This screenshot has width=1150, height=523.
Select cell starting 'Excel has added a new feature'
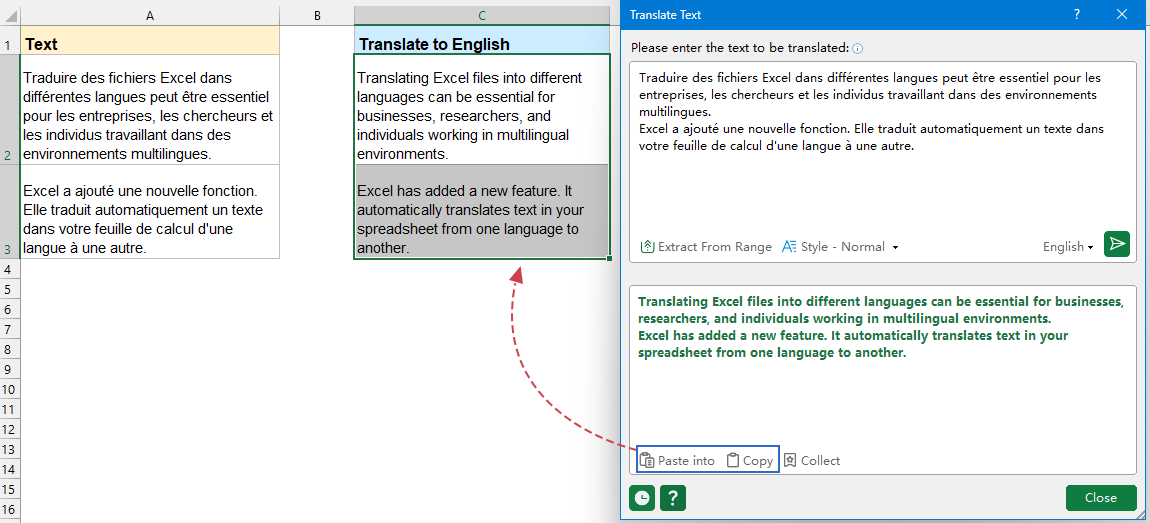(x=481, y=211)
